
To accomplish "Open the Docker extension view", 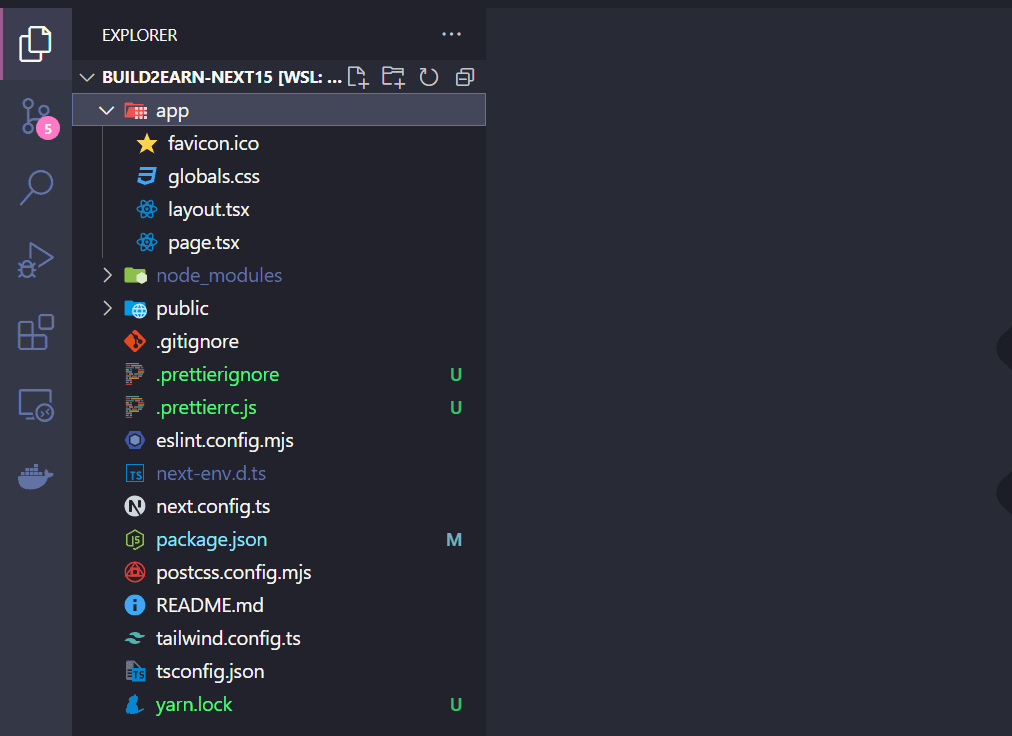I will click(35, 477).
